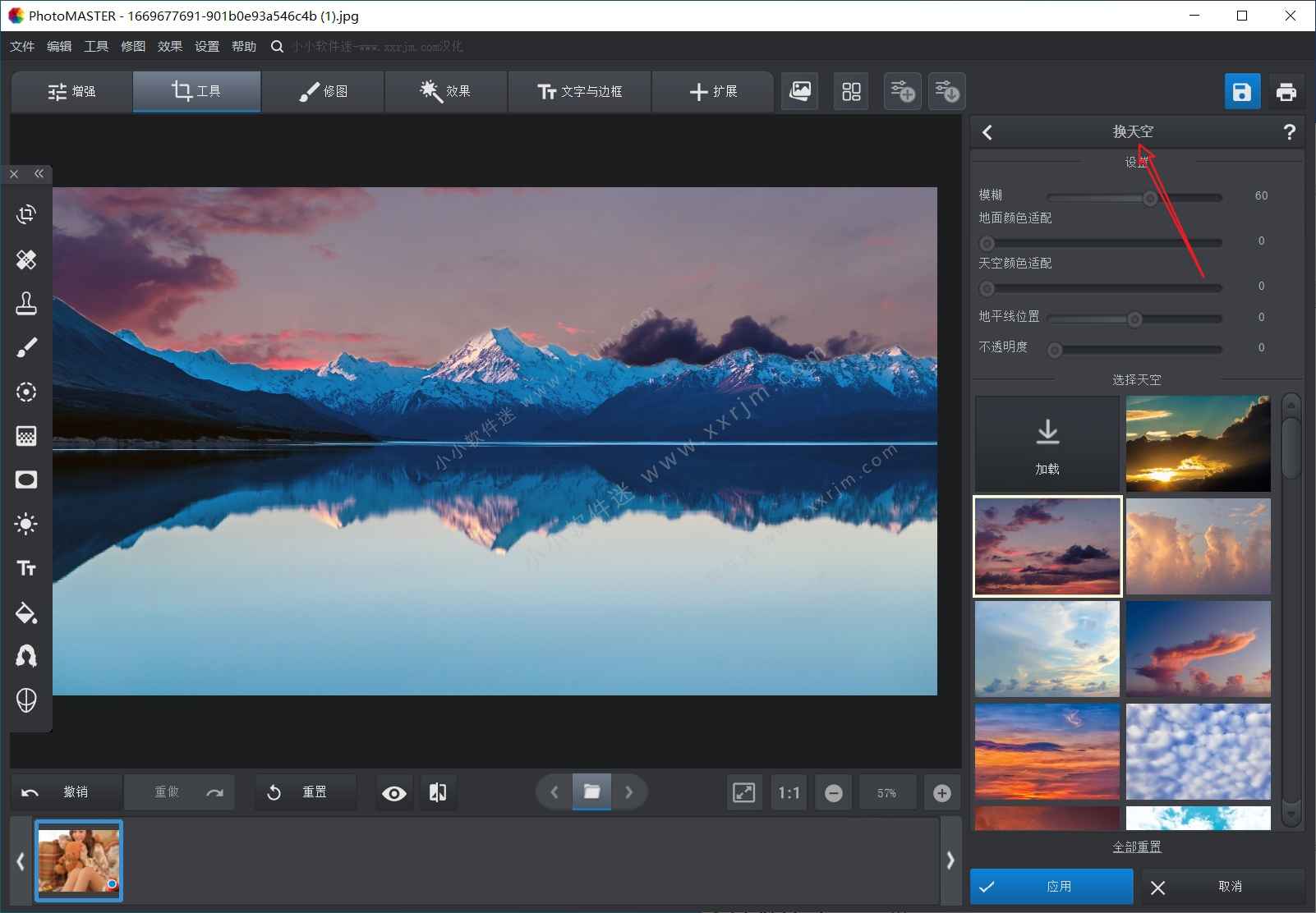The width and height of the screenshot is (1316, 913).
Task: Close the left tool sidebar with X
Action: (x=14, y=174)
